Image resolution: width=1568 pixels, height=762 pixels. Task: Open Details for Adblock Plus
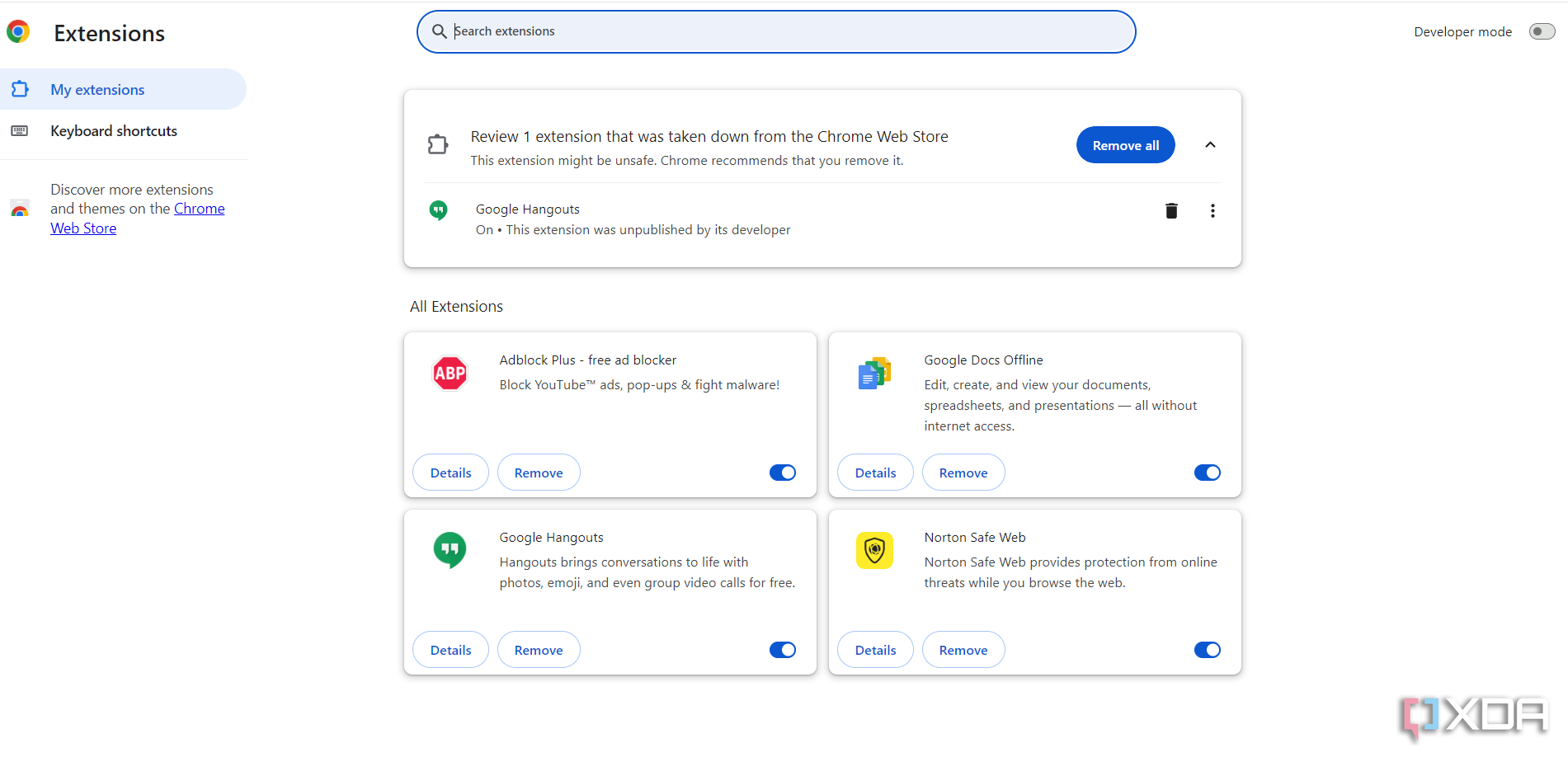click(x=450, y=473)
